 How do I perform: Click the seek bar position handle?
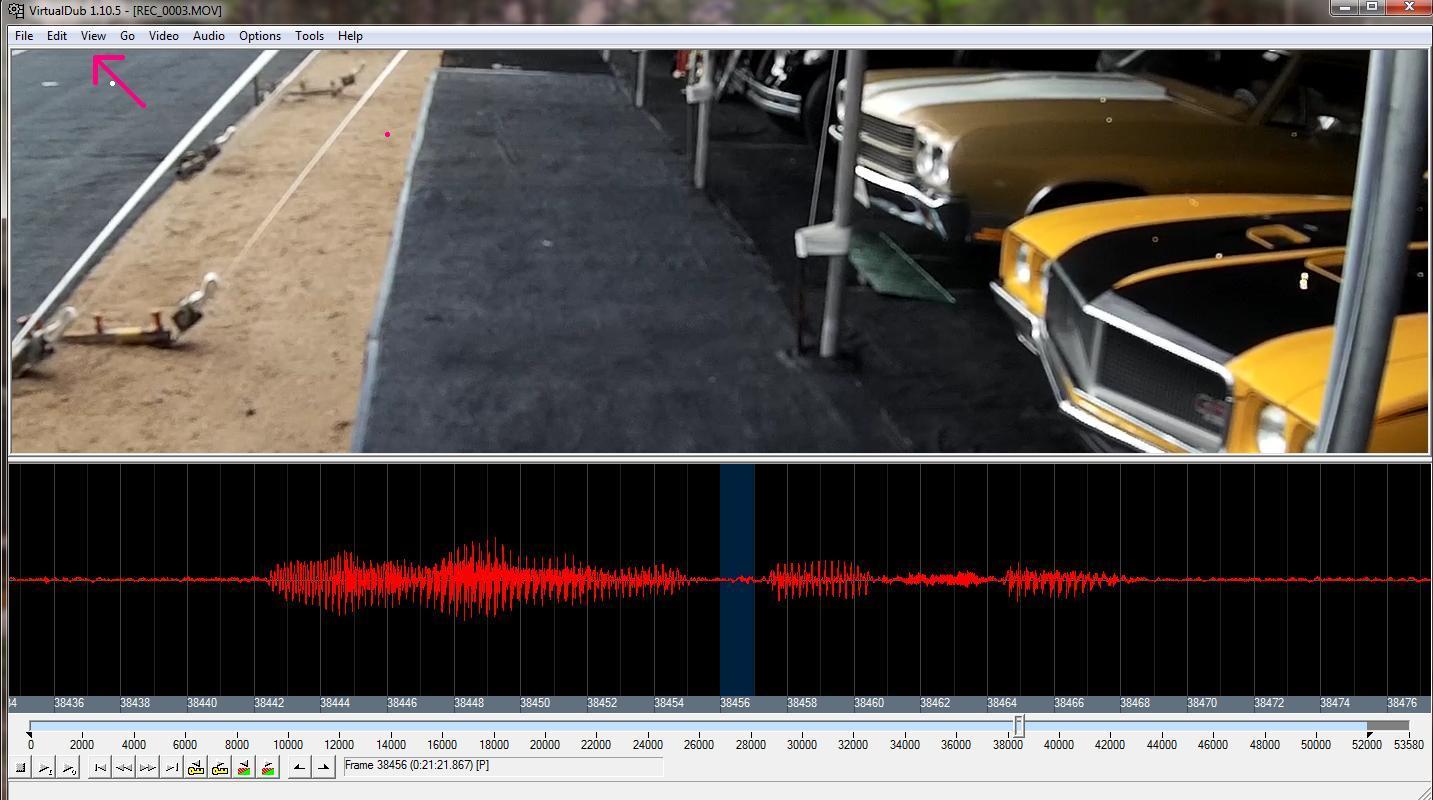coord(1019,725)
